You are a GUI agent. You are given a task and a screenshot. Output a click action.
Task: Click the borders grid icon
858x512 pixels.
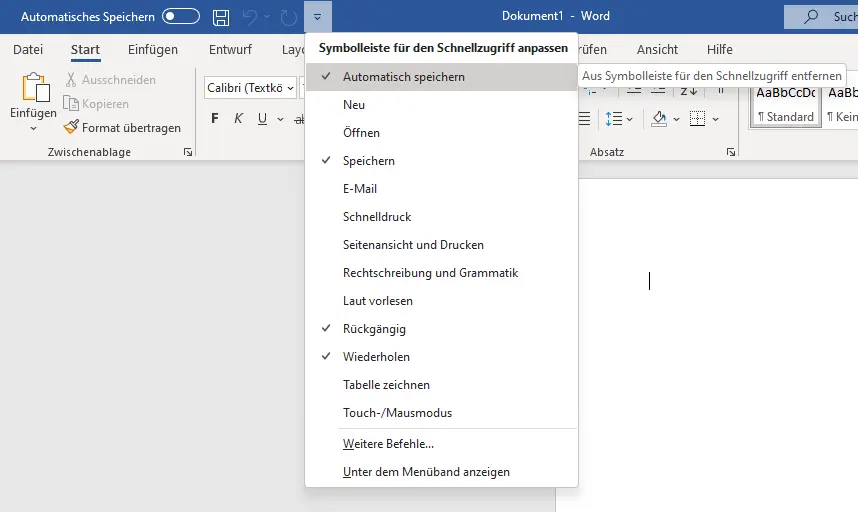pyautogui.click(x=698, y=119)
